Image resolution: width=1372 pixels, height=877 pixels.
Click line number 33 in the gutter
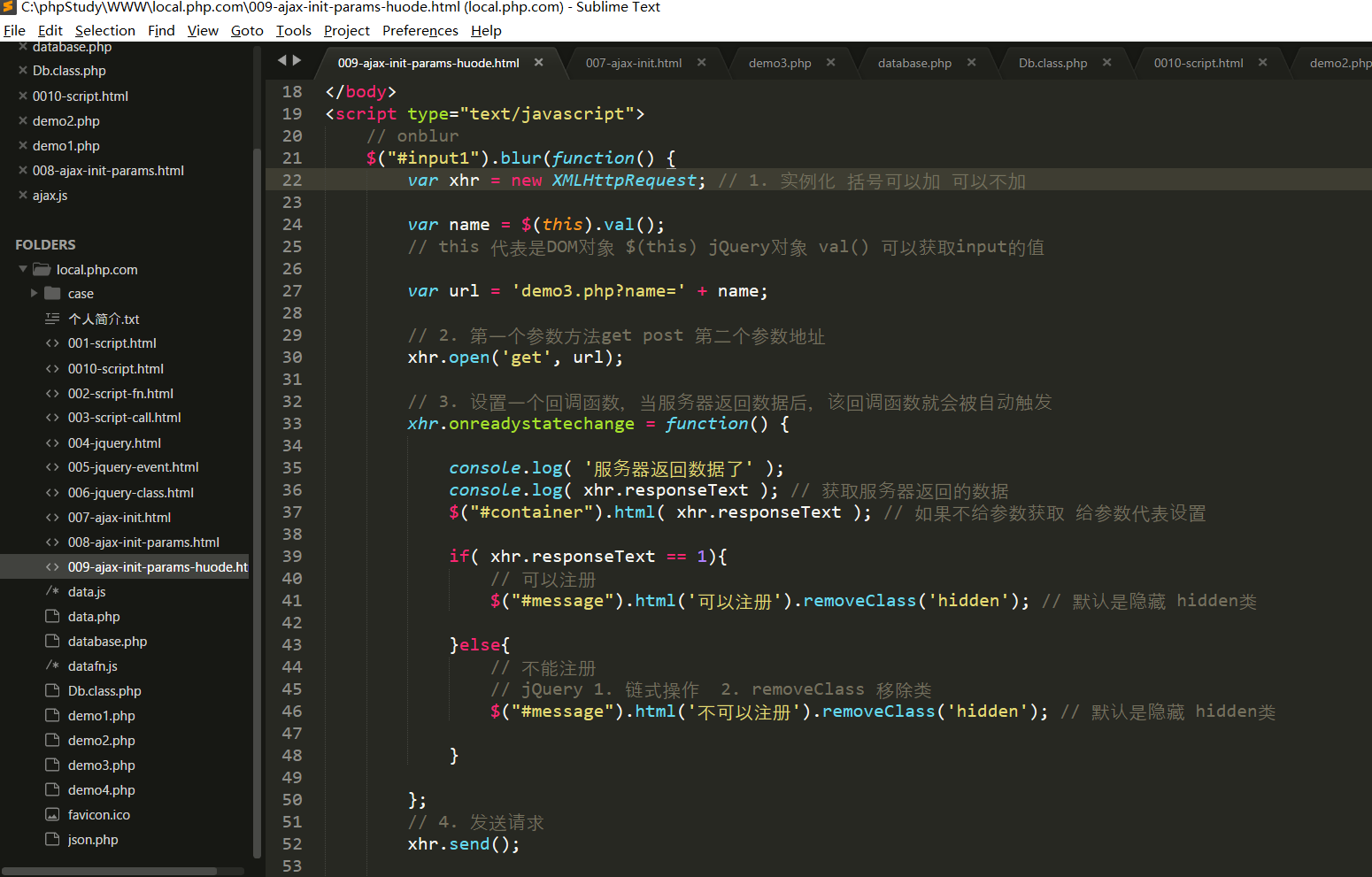coord(292,424)
